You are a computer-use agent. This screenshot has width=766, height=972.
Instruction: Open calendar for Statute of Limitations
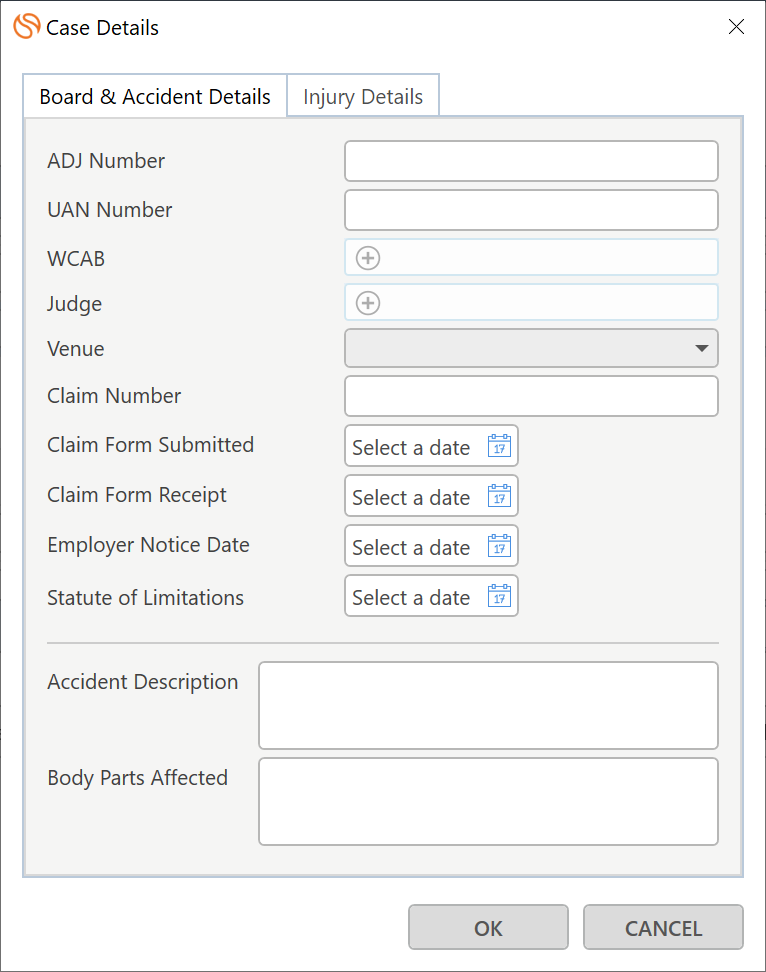(x=499, y=596)
